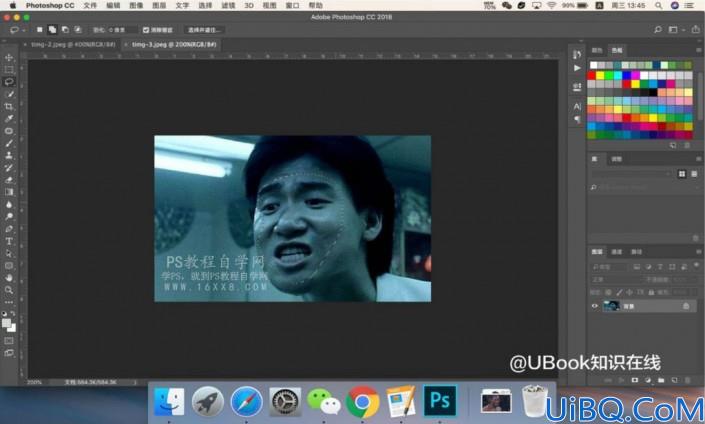Open the layer filter kind dropdown
This screenshot has height=424, width=705.
coord(610,267)
